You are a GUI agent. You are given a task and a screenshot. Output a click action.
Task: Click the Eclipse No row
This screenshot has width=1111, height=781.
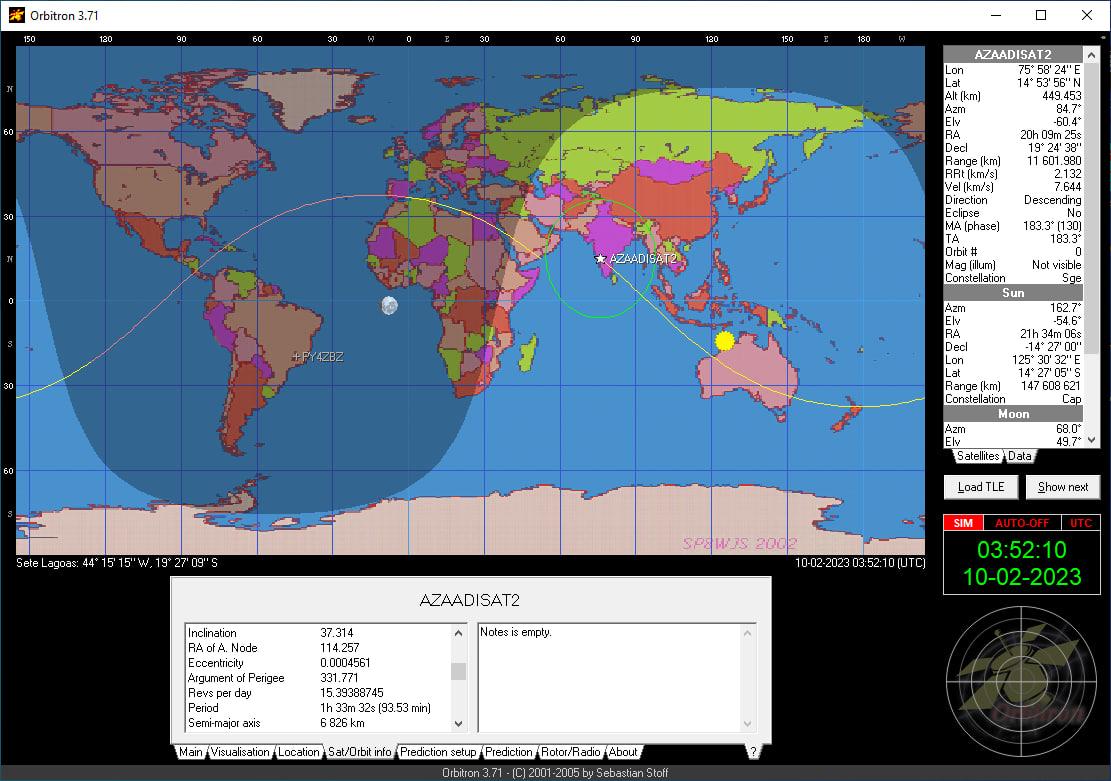(x=1013, y=213)
